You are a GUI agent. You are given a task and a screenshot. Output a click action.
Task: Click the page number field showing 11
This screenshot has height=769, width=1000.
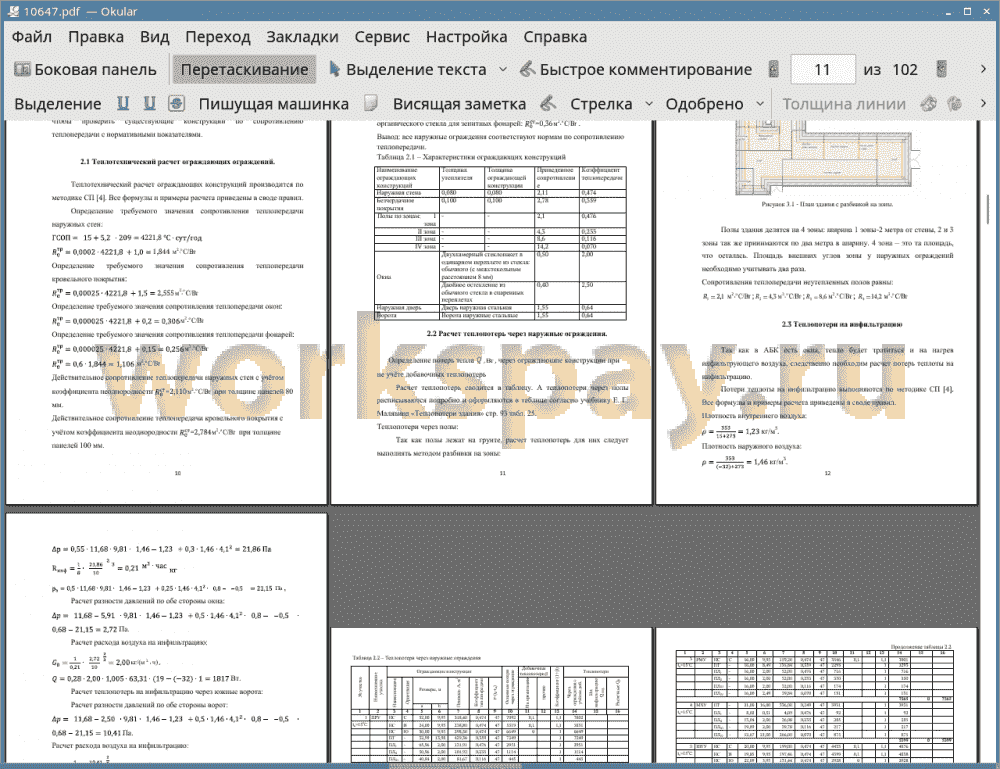[x=822, y=70]
